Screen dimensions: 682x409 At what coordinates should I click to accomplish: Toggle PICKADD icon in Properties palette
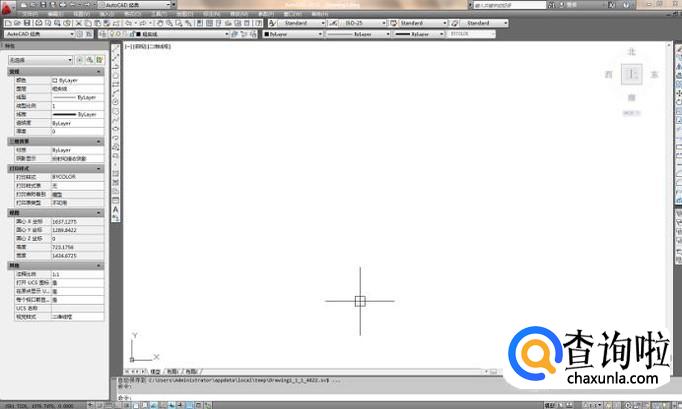tap(80, 60)
